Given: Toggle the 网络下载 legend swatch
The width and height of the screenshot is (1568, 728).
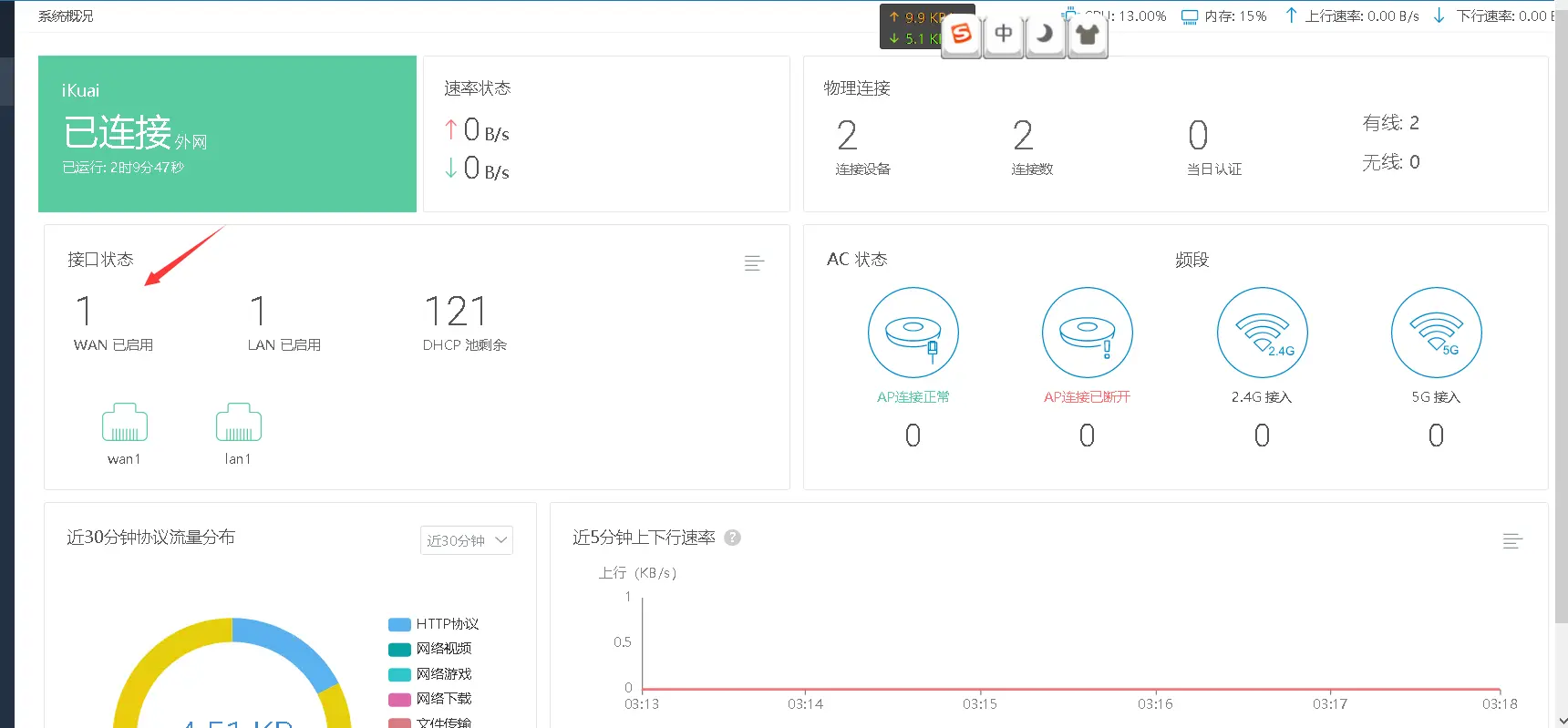Looking at the screenshot, I should [399, 699].
